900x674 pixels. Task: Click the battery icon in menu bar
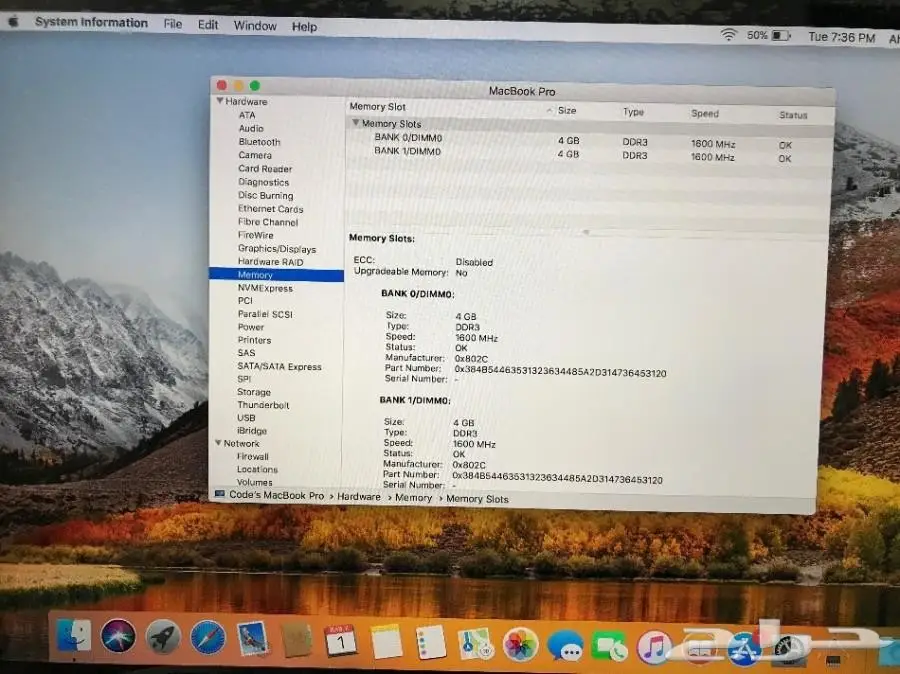point(781,36)
